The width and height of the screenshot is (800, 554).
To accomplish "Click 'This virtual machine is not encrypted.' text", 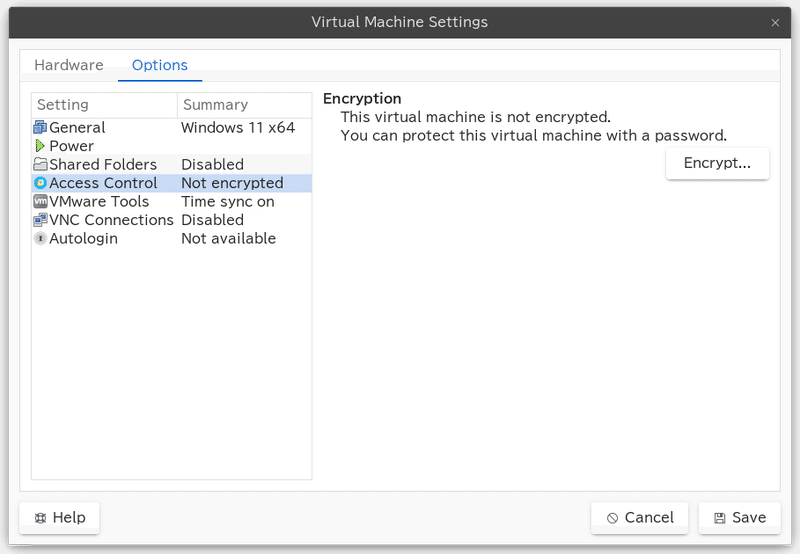I will coord(476,117).
